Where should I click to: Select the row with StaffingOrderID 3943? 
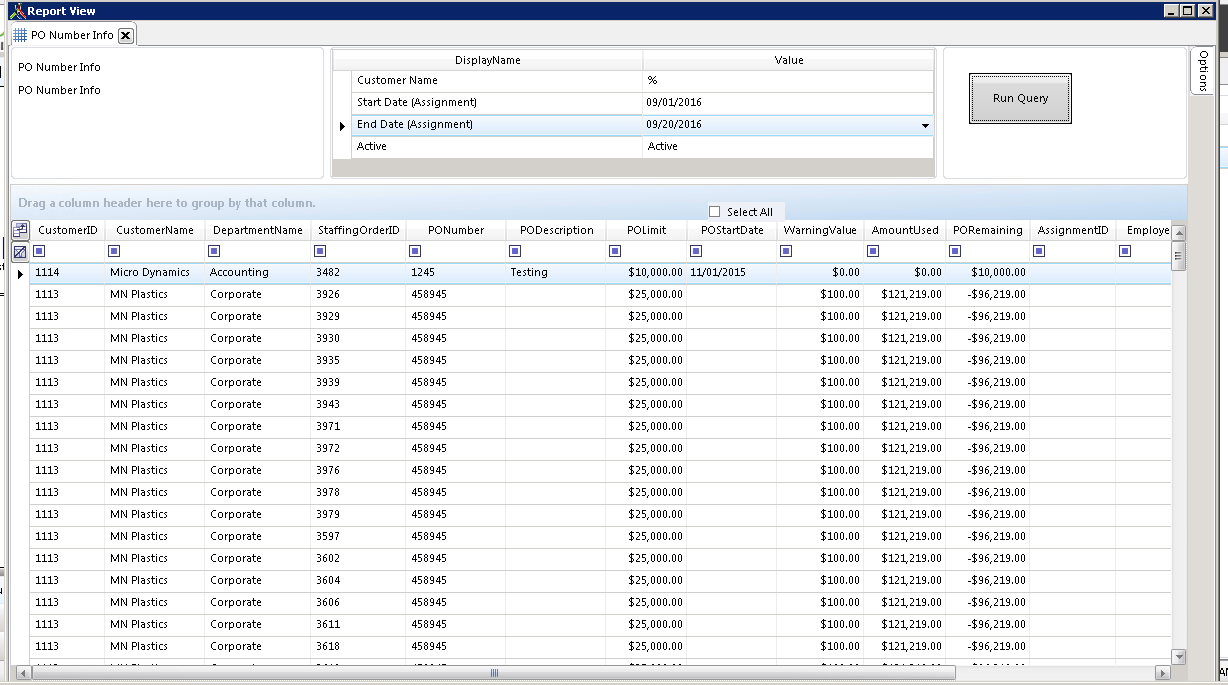(x=600, y=404)
